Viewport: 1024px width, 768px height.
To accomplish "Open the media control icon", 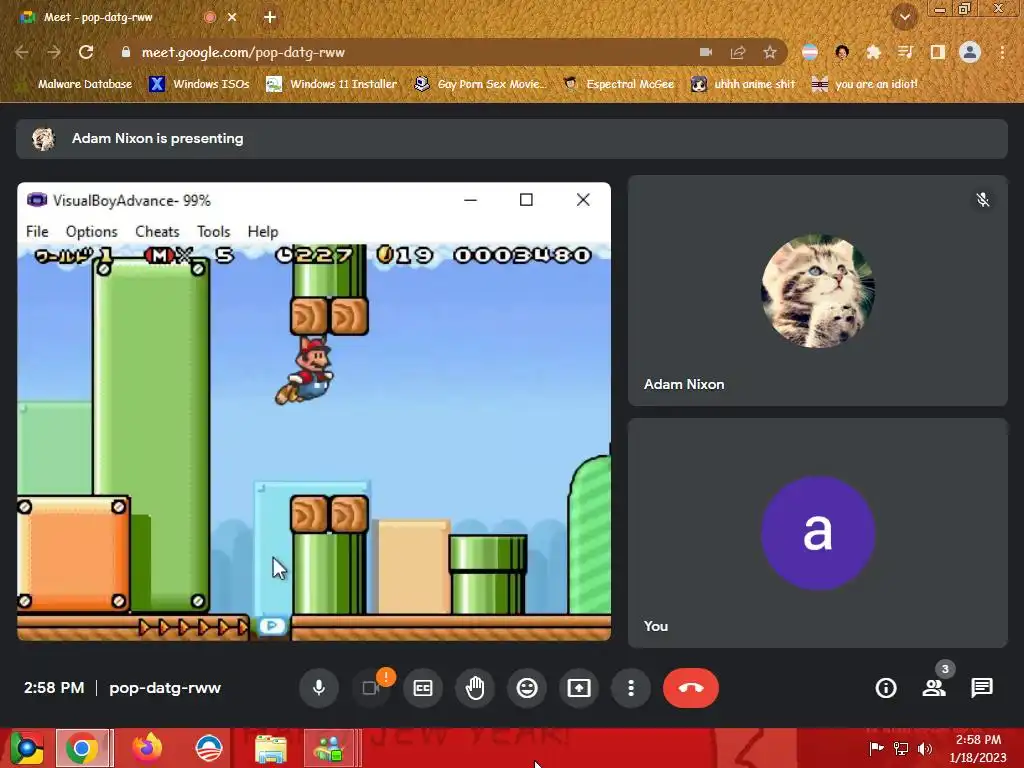I will point(905,52).
